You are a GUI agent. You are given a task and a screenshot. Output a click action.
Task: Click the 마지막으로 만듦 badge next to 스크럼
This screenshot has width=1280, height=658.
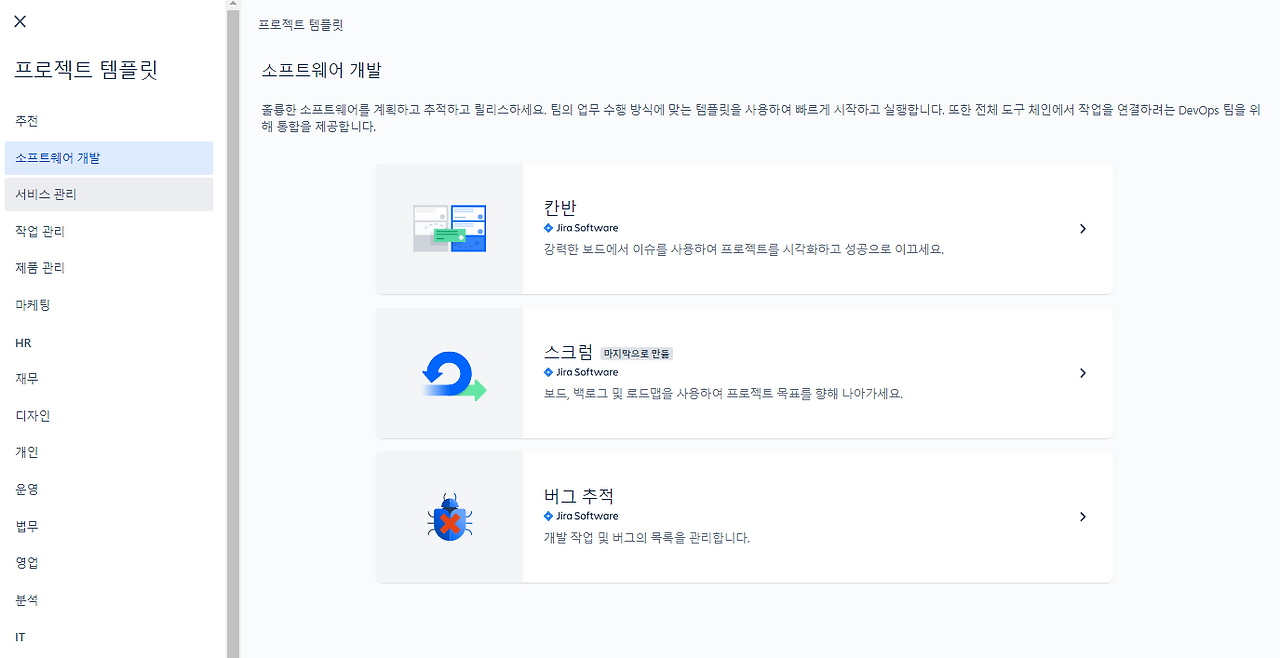(x=638, y=353)
